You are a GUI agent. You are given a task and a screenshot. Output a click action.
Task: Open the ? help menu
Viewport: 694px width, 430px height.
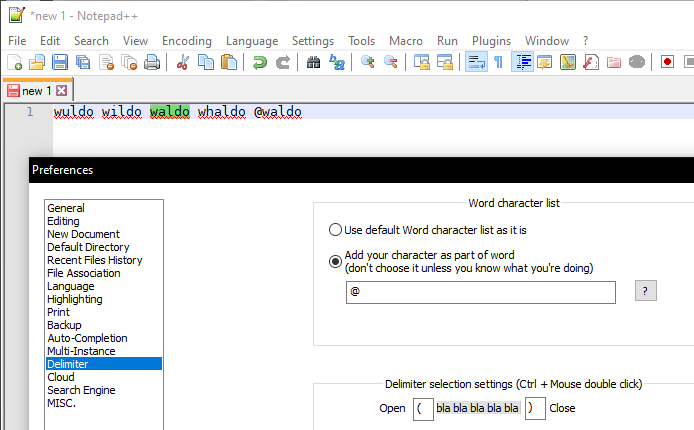586,41
